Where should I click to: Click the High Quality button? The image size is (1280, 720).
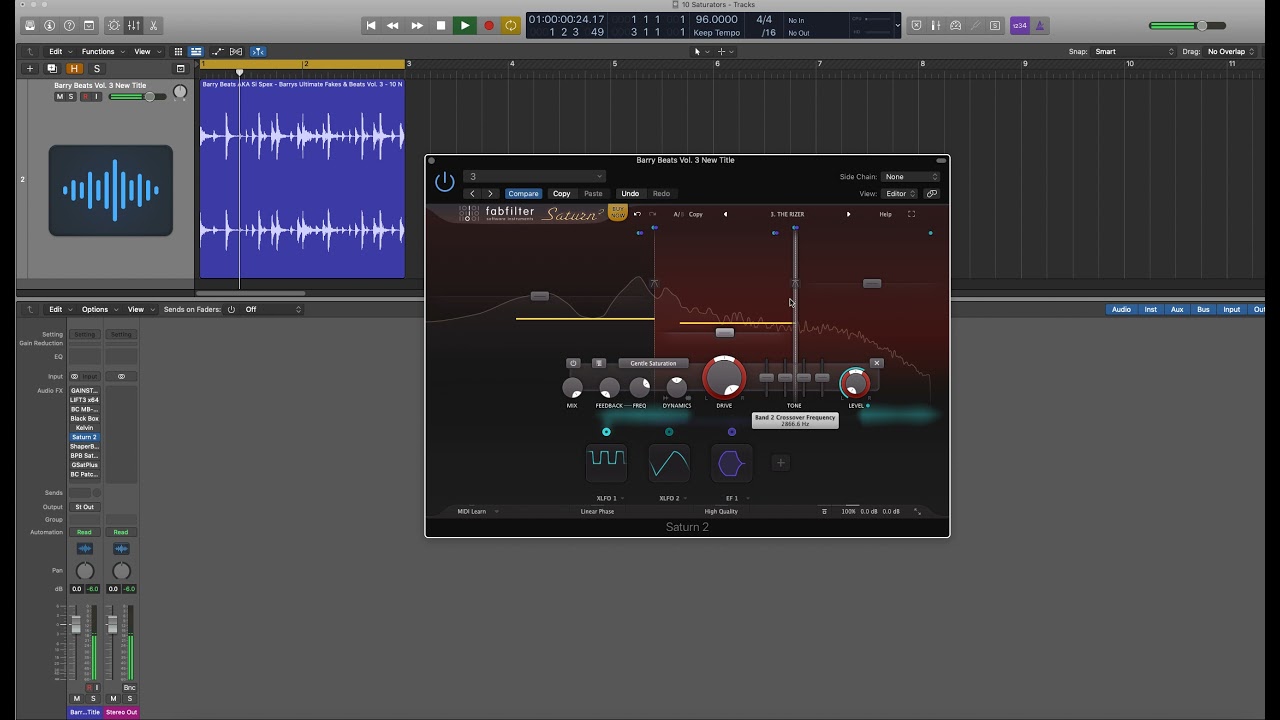click(721, 512)
